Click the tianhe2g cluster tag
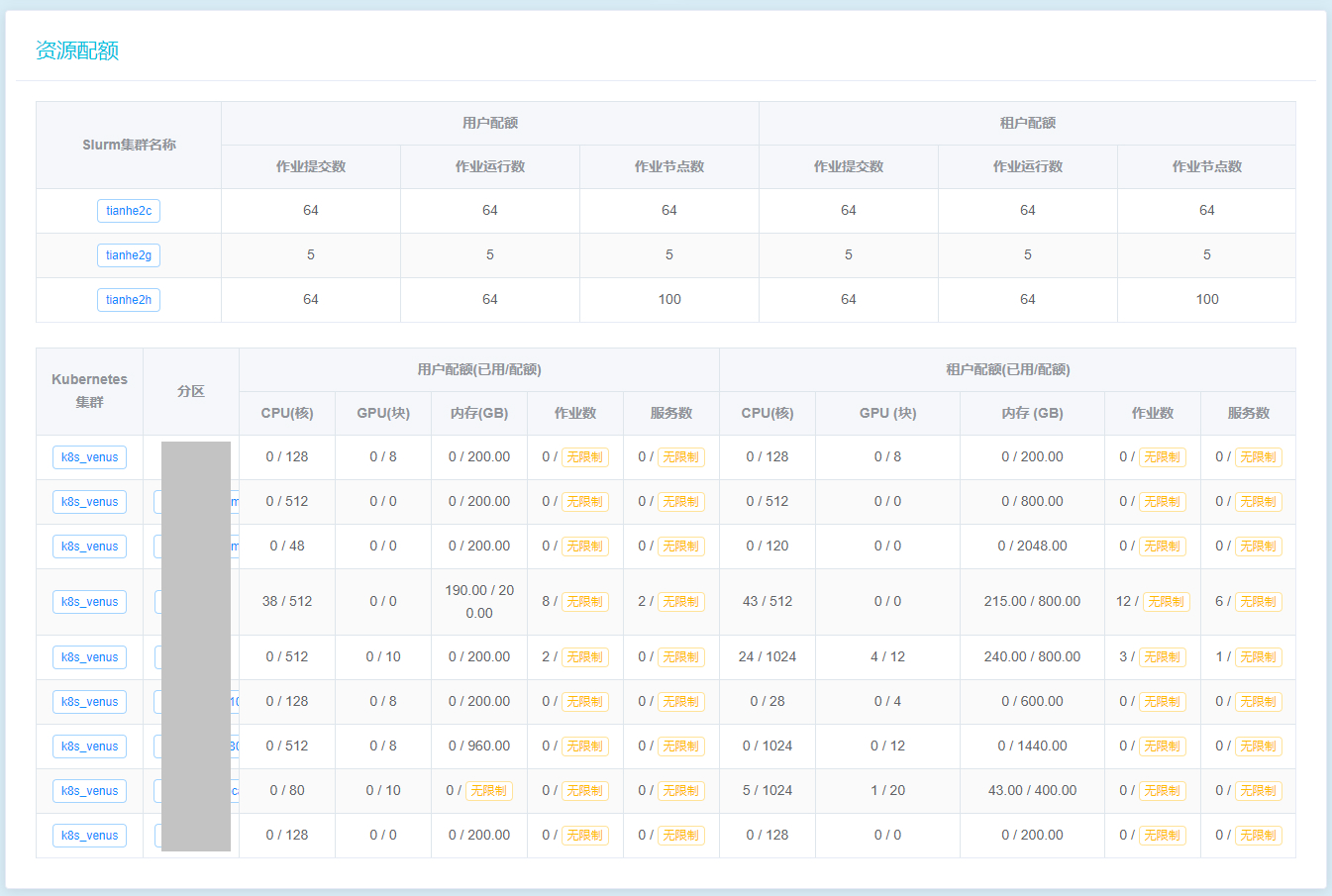 pos(129,255)
